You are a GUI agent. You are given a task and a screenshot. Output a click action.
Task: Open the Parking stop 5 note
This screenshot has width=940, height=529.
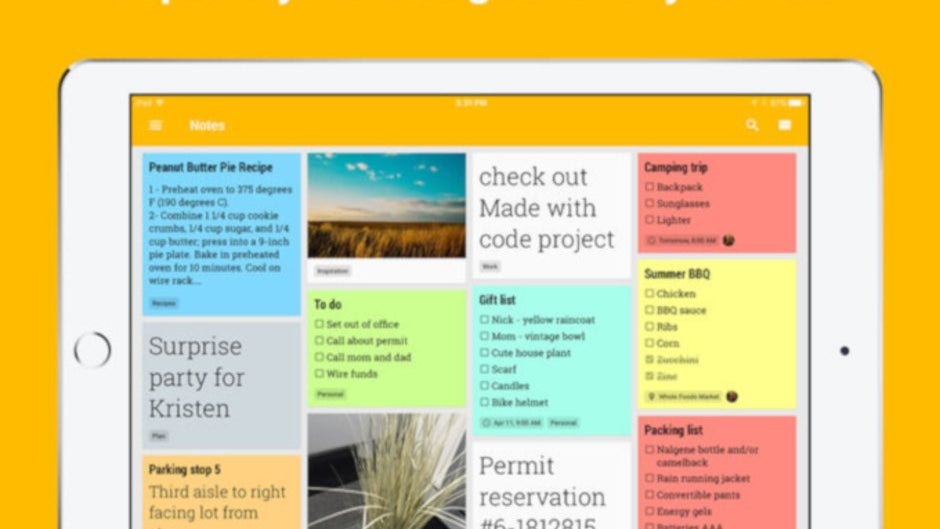pos(222,492)
